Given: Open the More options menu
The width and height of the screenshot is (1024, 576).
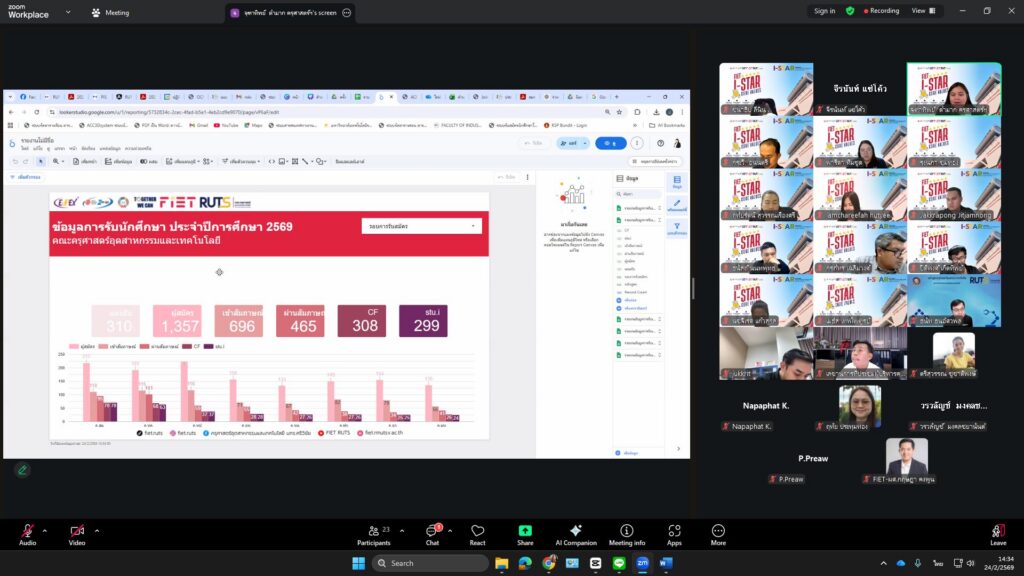Looking at the screenshot, I should 718,531.
